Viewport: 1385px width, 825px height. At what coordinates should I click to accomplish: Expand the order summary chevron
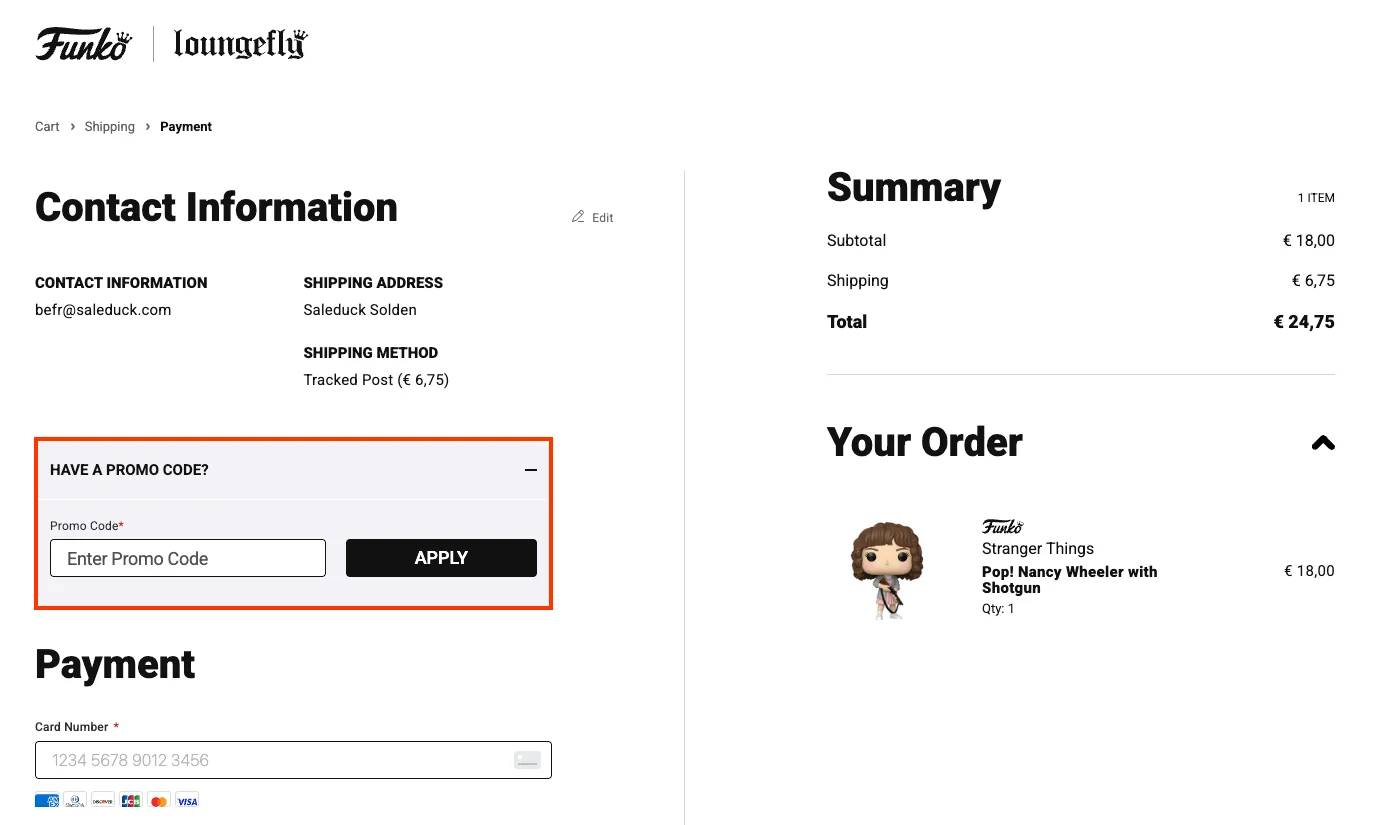[1322, 443]
